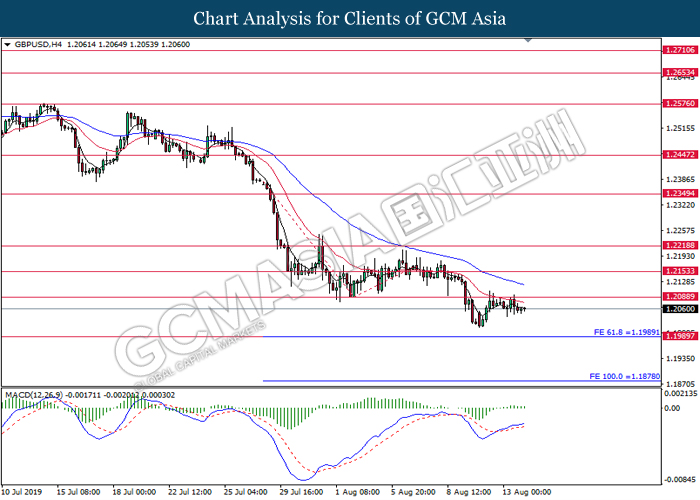Click the 1.24472 horizontal line label
This screenshot has width=700, height=500.
coord(680,154)
